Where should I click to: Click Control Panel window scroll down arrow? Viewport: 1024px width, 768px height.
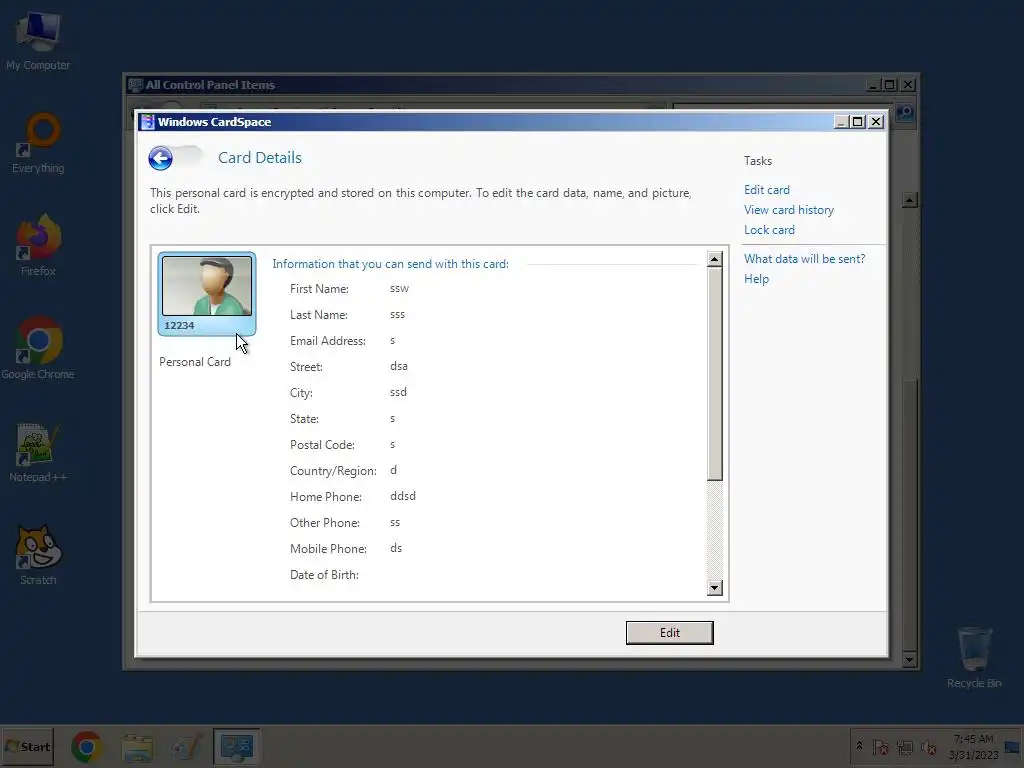[x=909, y=659]
